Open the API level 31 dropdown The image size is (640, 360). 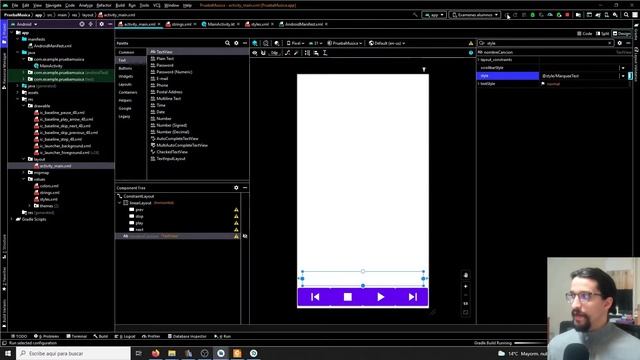(x=316, y=43)
